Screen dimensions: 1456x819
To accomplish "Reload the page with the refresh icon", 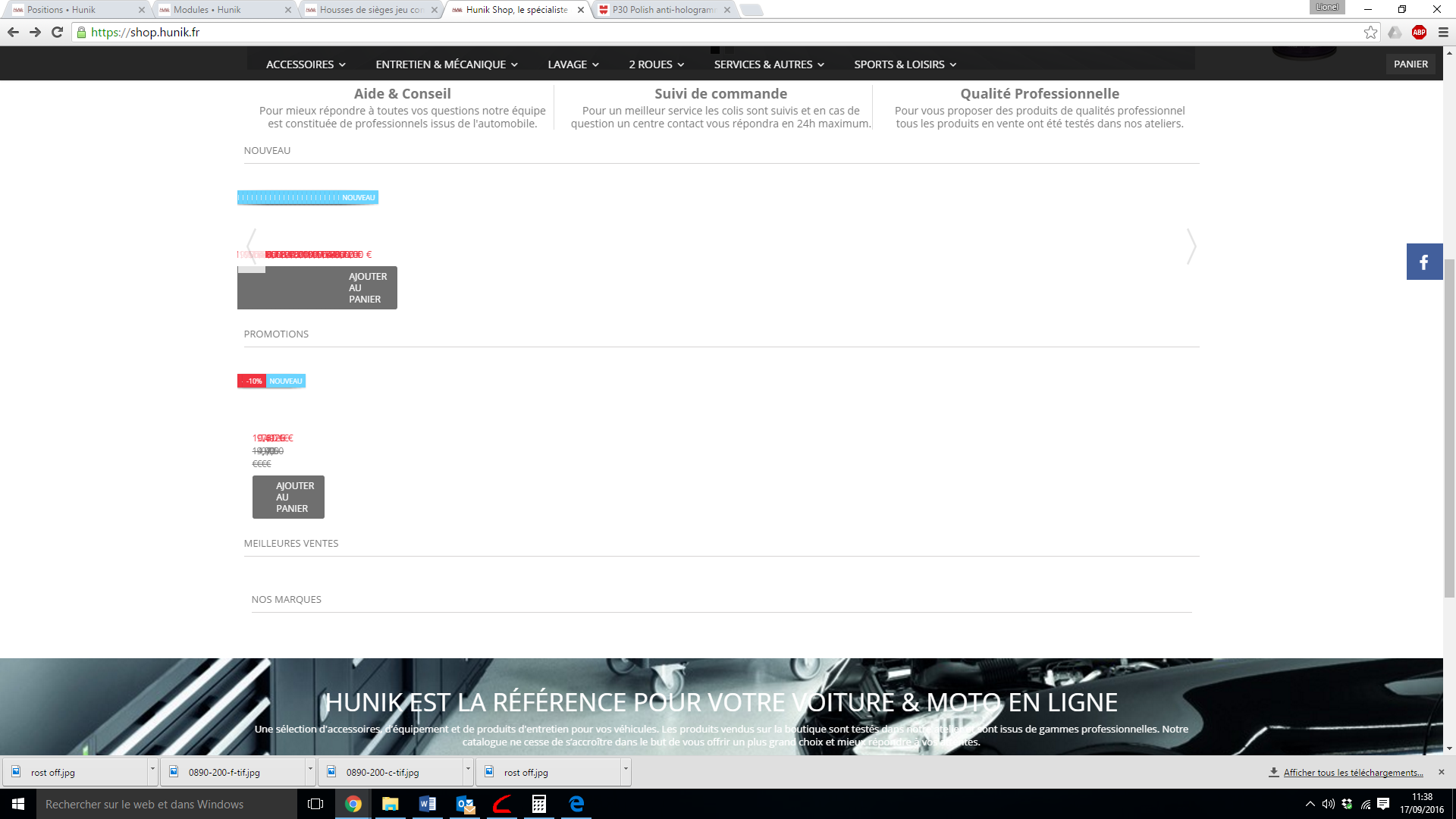I will tap(57, 32).
